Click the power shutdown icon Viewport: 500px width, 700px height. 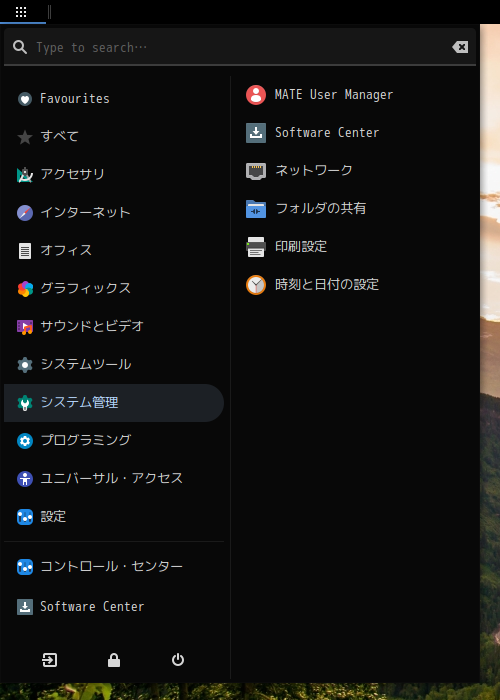click(x=178, y=660)
